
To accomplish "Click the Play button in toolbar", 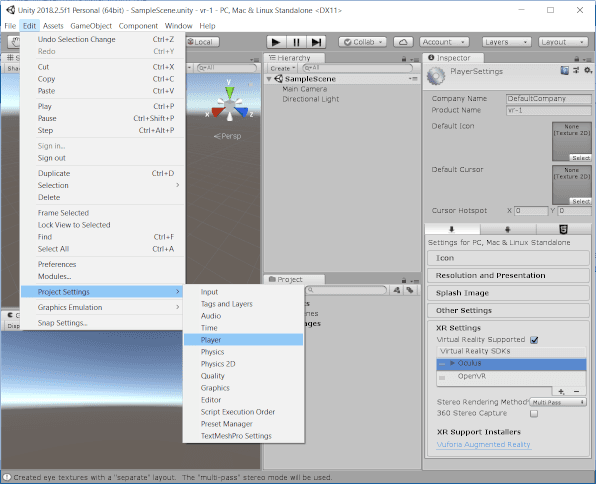I will tap(276, 42).
